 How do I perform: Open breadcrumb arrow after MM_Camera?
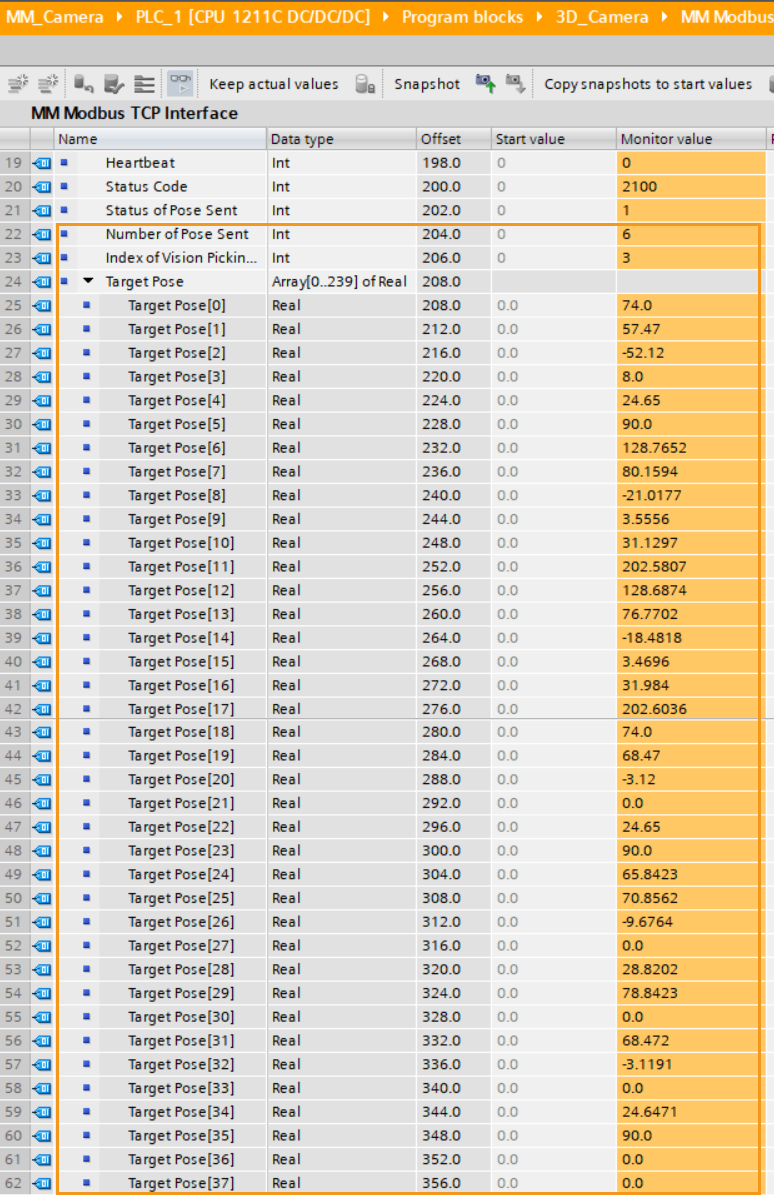(121, 17)
